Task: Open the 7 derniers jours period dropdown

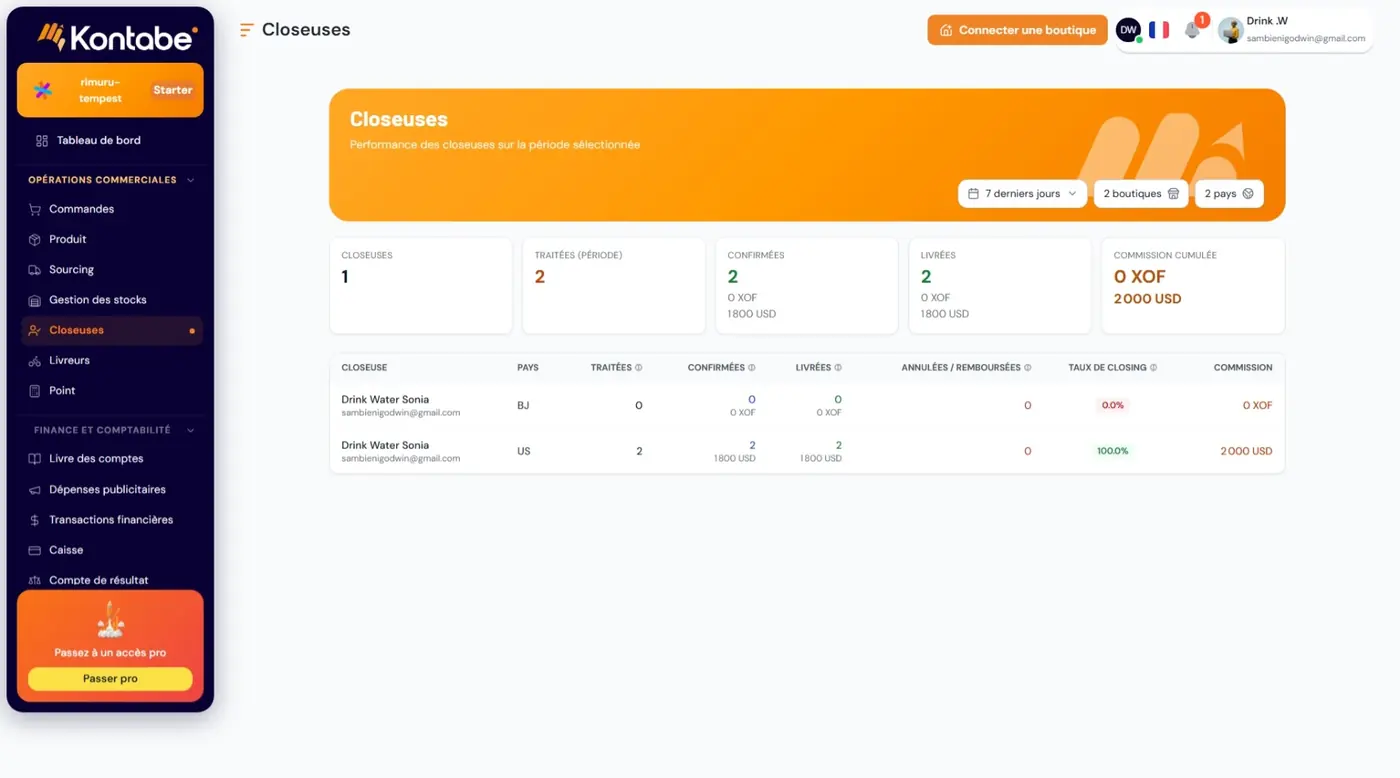Action: (1022, 194)
